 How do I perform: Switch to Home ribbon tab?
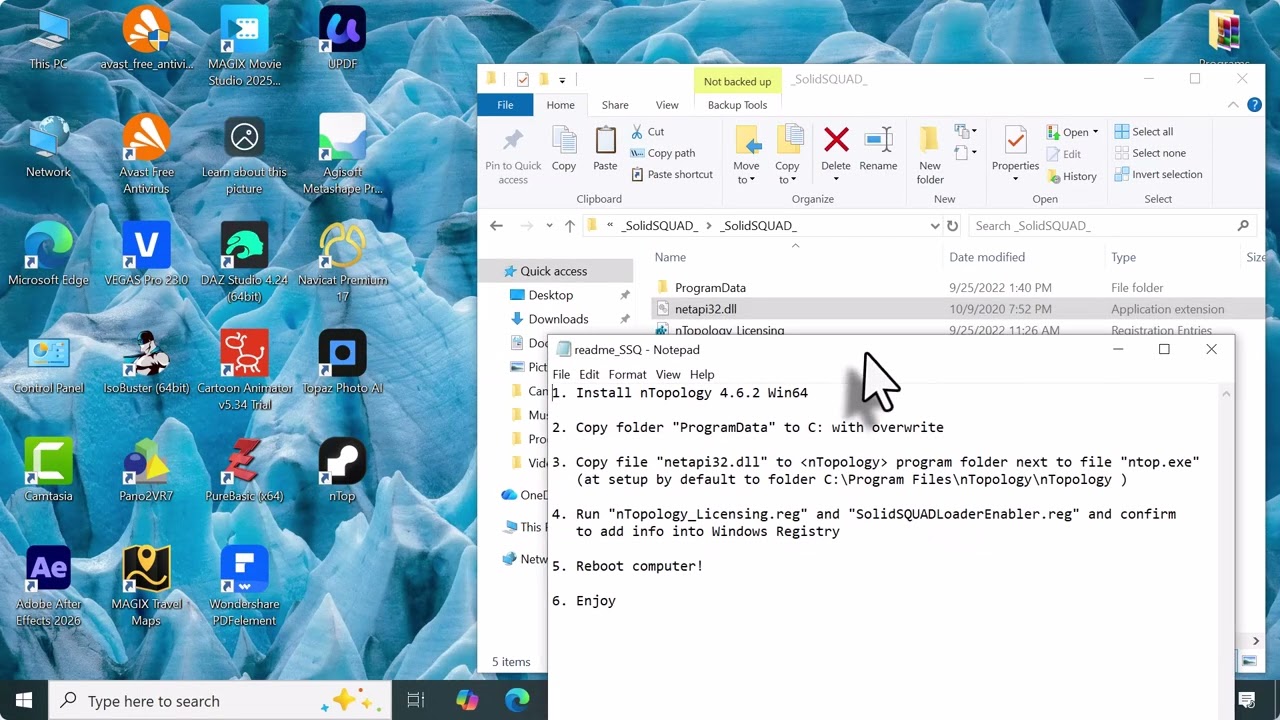click(560, 105)
